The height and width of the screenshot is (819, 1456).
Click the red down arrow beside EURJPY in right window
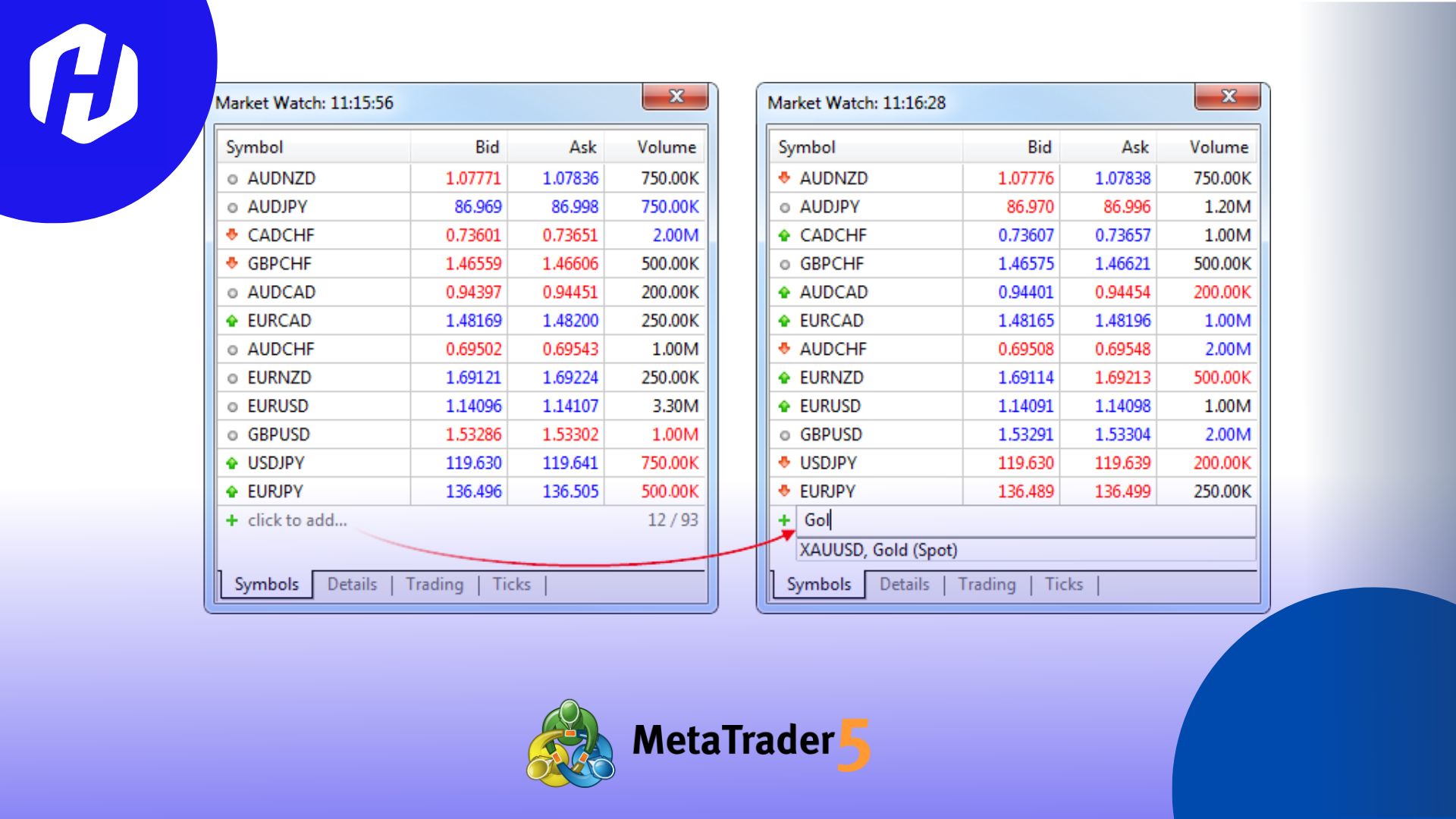point(784,491)
